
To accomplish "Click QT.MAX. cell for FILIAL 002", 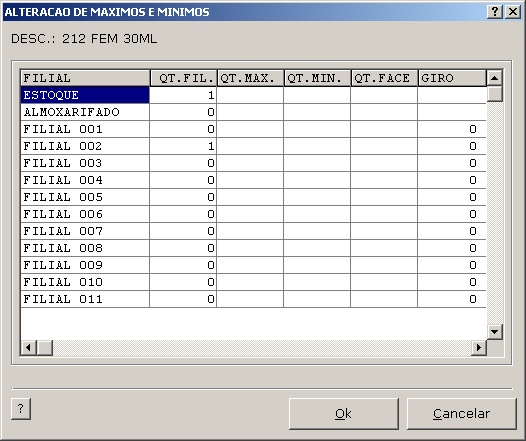I will pos(250,146).
